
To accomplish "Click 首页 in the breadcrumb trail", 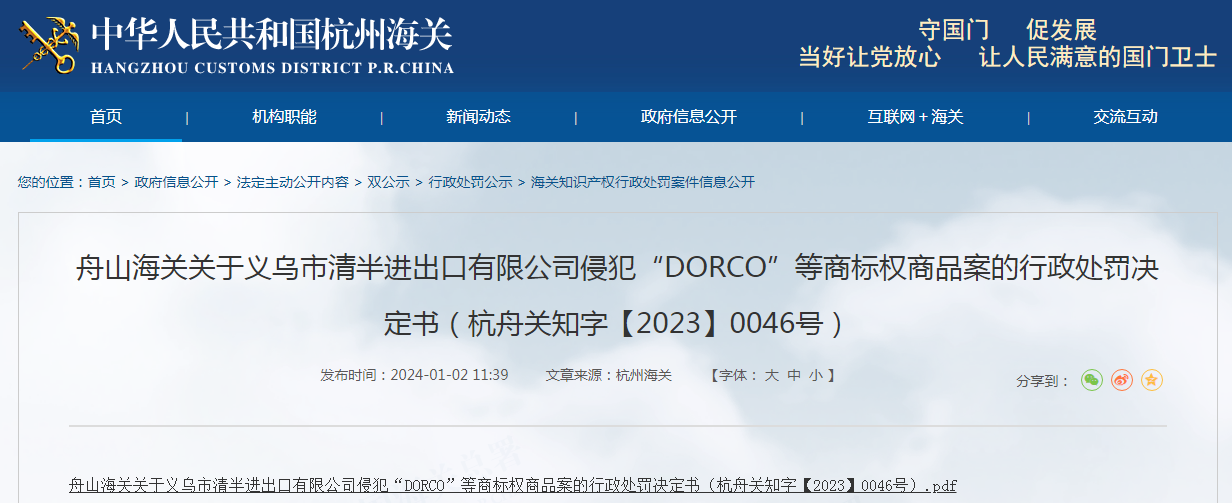I will point(101,182).
